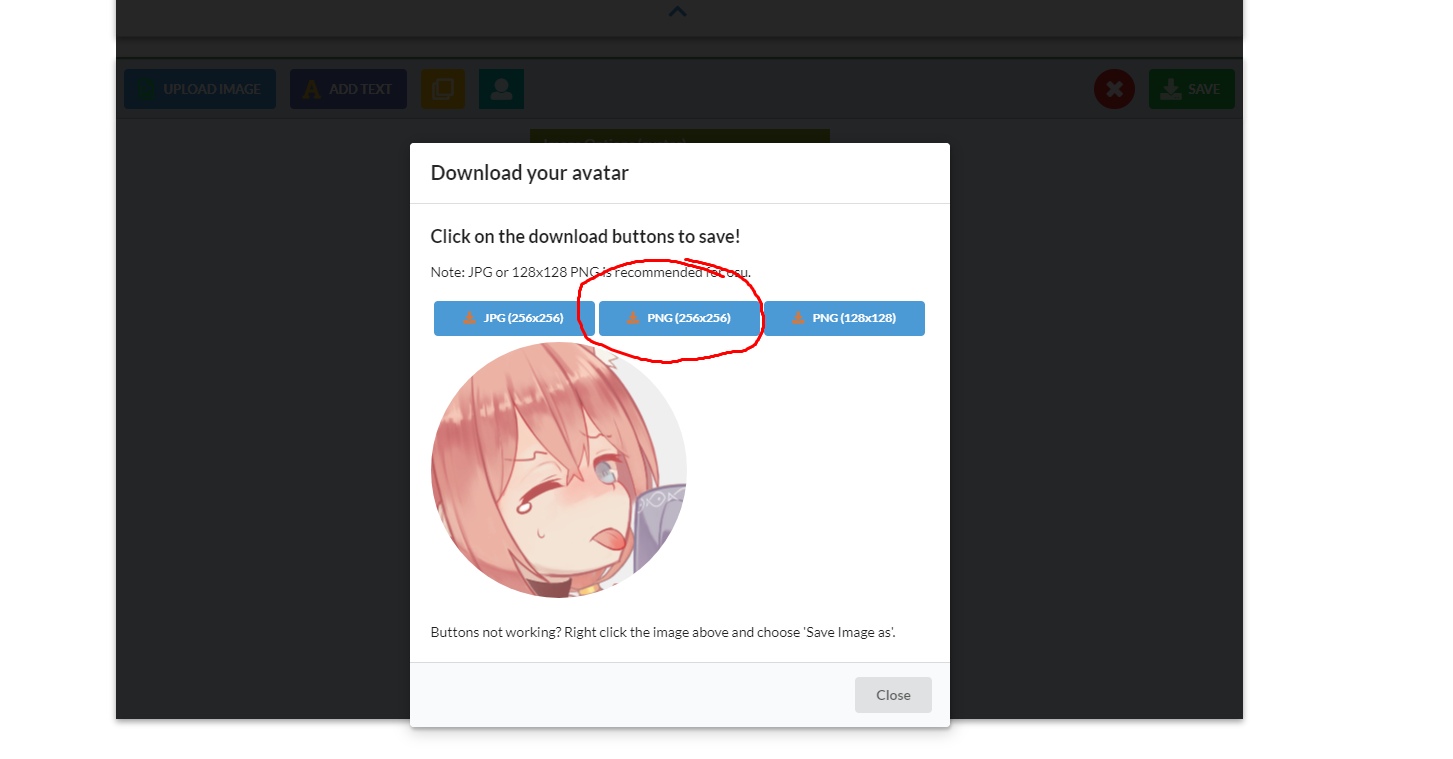This screenshot has height=759, width=1453.
Task: Click the circular avatar preview image
Action: tap(559, 470)
